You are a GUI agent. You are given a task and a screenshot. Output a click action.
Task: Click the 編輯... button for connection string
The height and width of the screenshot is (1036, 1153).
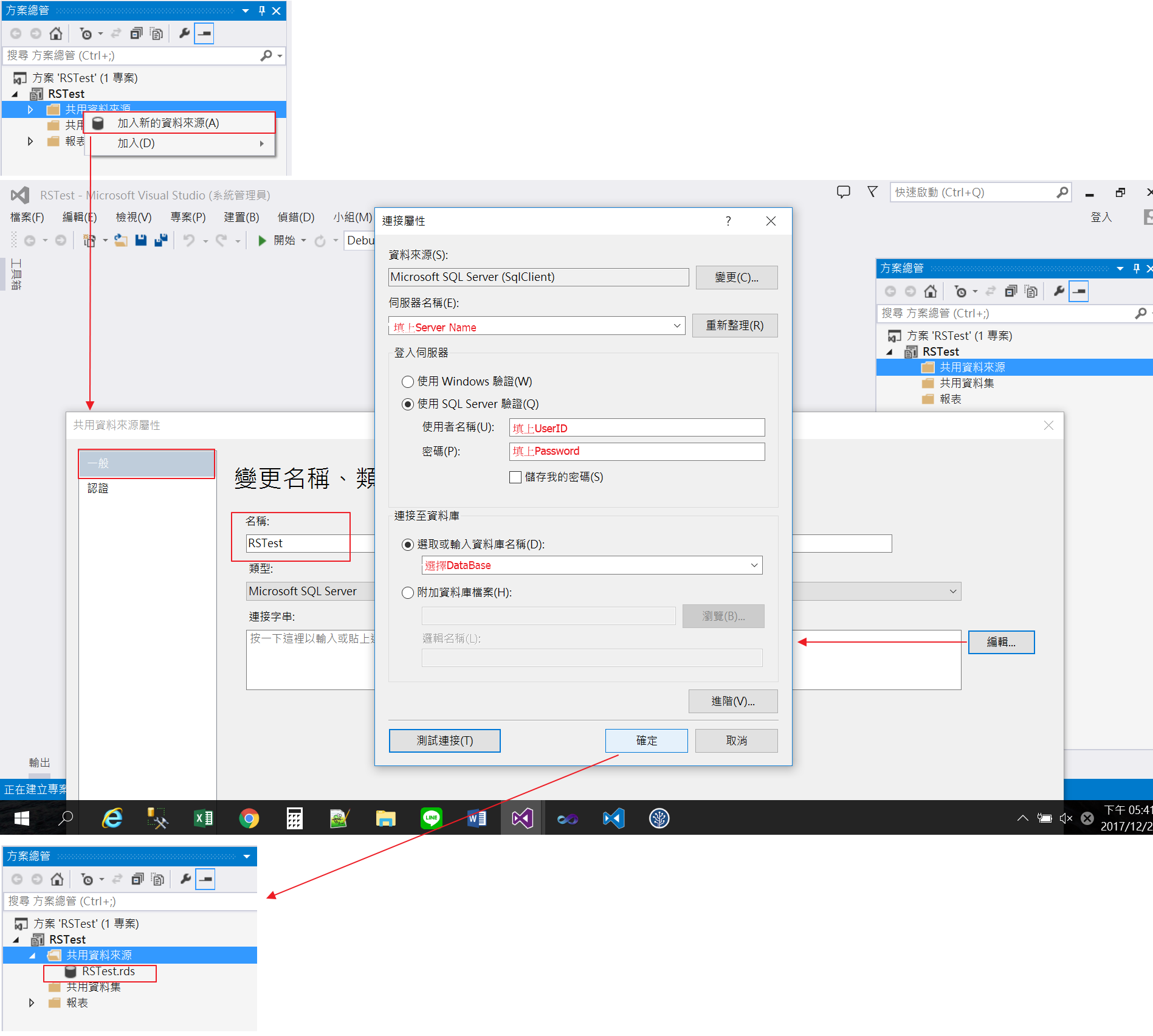(x=1002, y=643)
